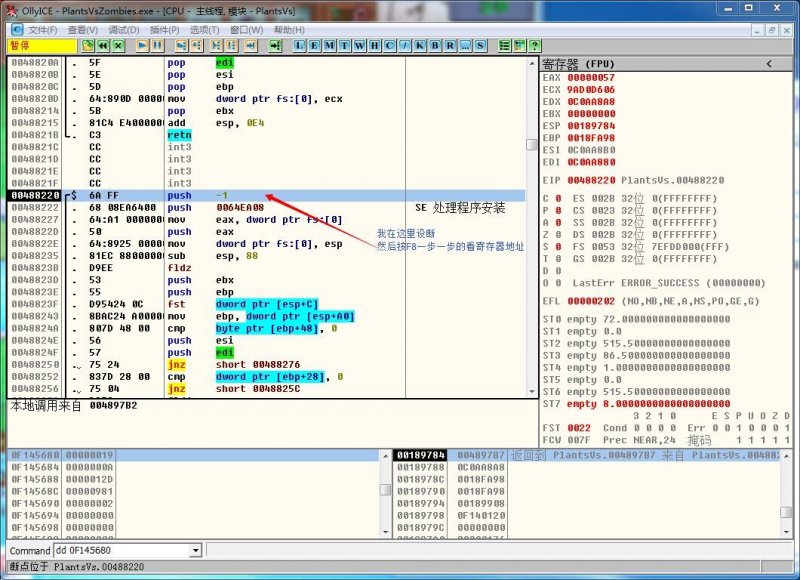
Task: Open Memory map with M button
Action: click(x=330, y=46)
